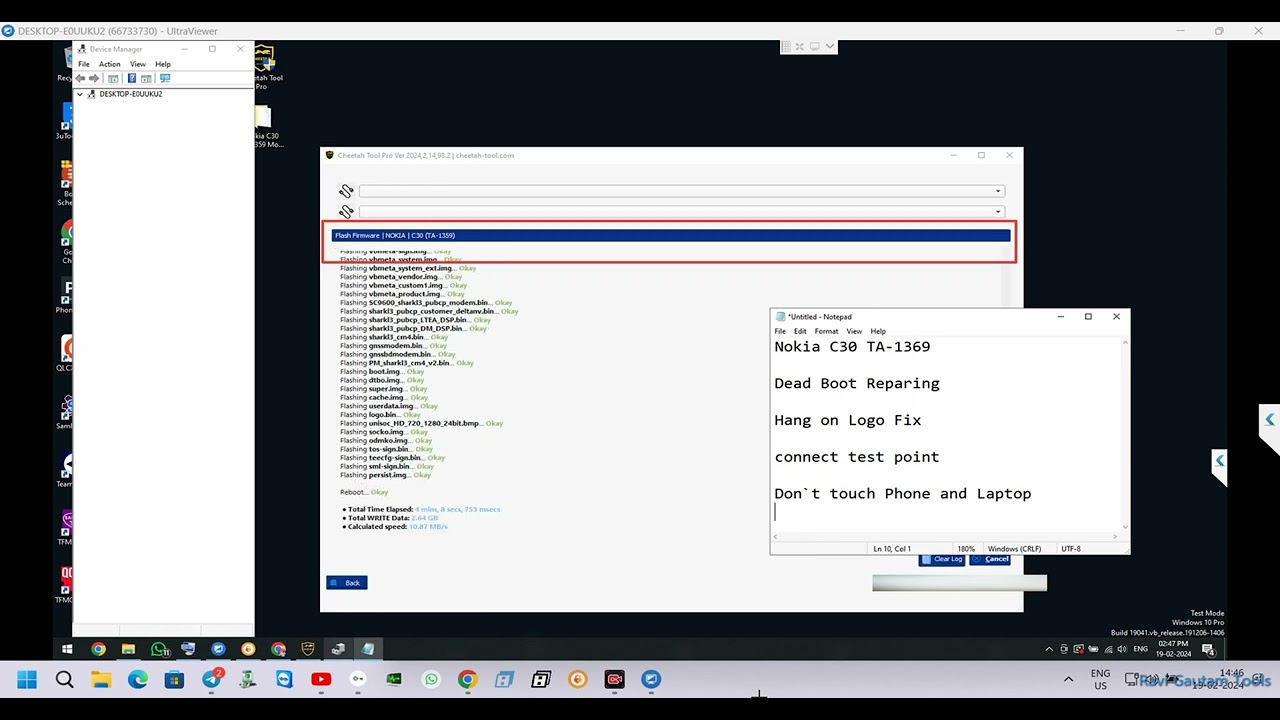
Task: Click the Windows 10 Start button on remote taskbar
Action: tap(68, 649)
